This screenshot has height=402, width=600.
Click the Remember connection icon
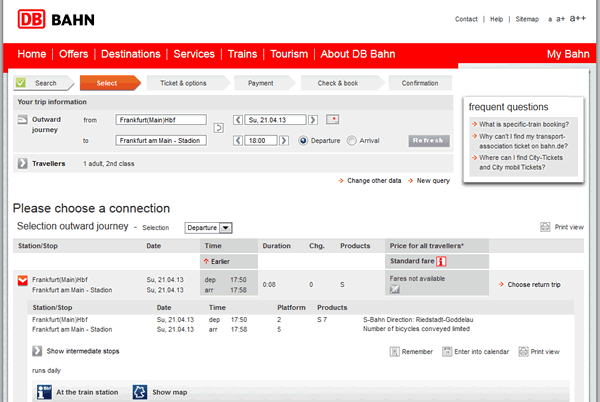tap(394, 351)
